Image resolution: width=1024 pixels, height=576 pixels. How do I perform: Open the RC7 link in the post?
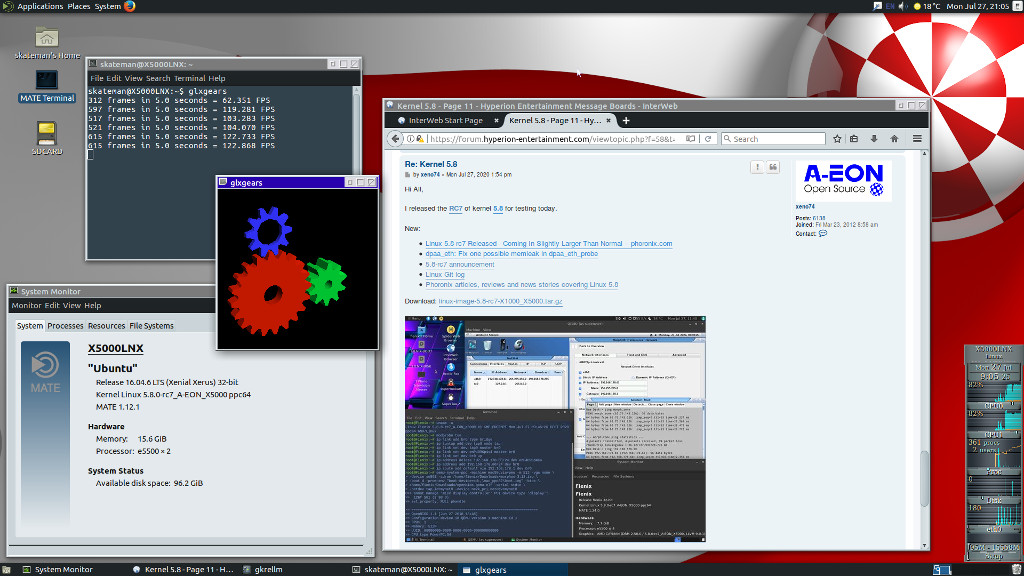point(456,209)
